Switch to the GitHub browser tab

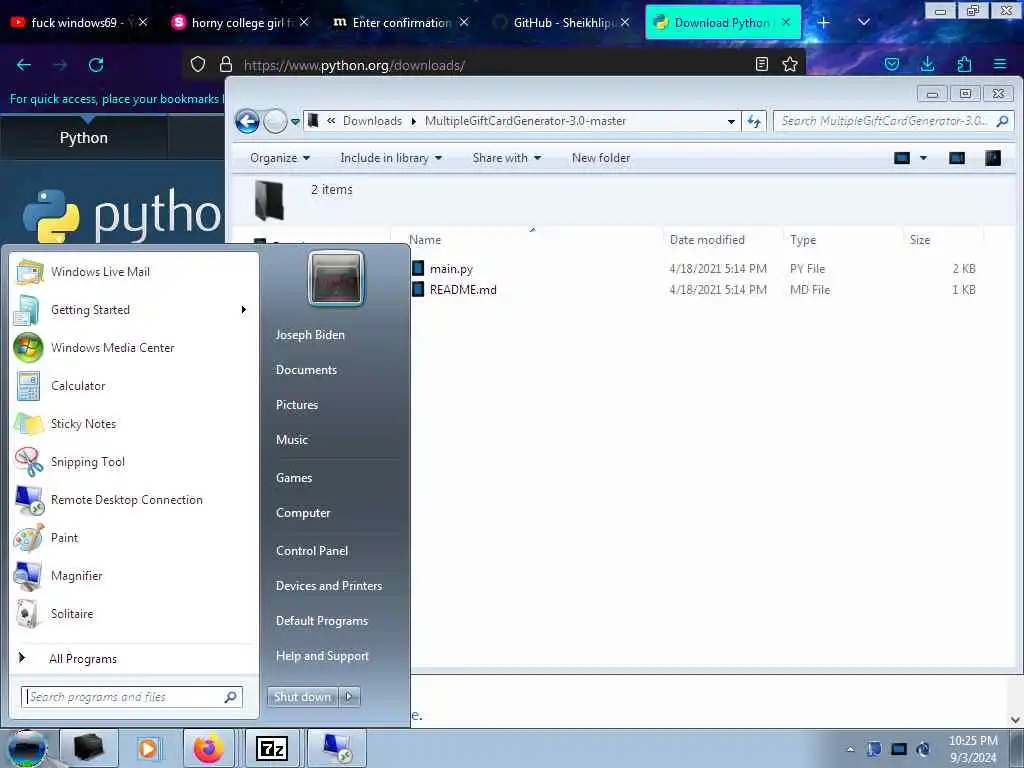pyautogui.click(x=560, y=23)
